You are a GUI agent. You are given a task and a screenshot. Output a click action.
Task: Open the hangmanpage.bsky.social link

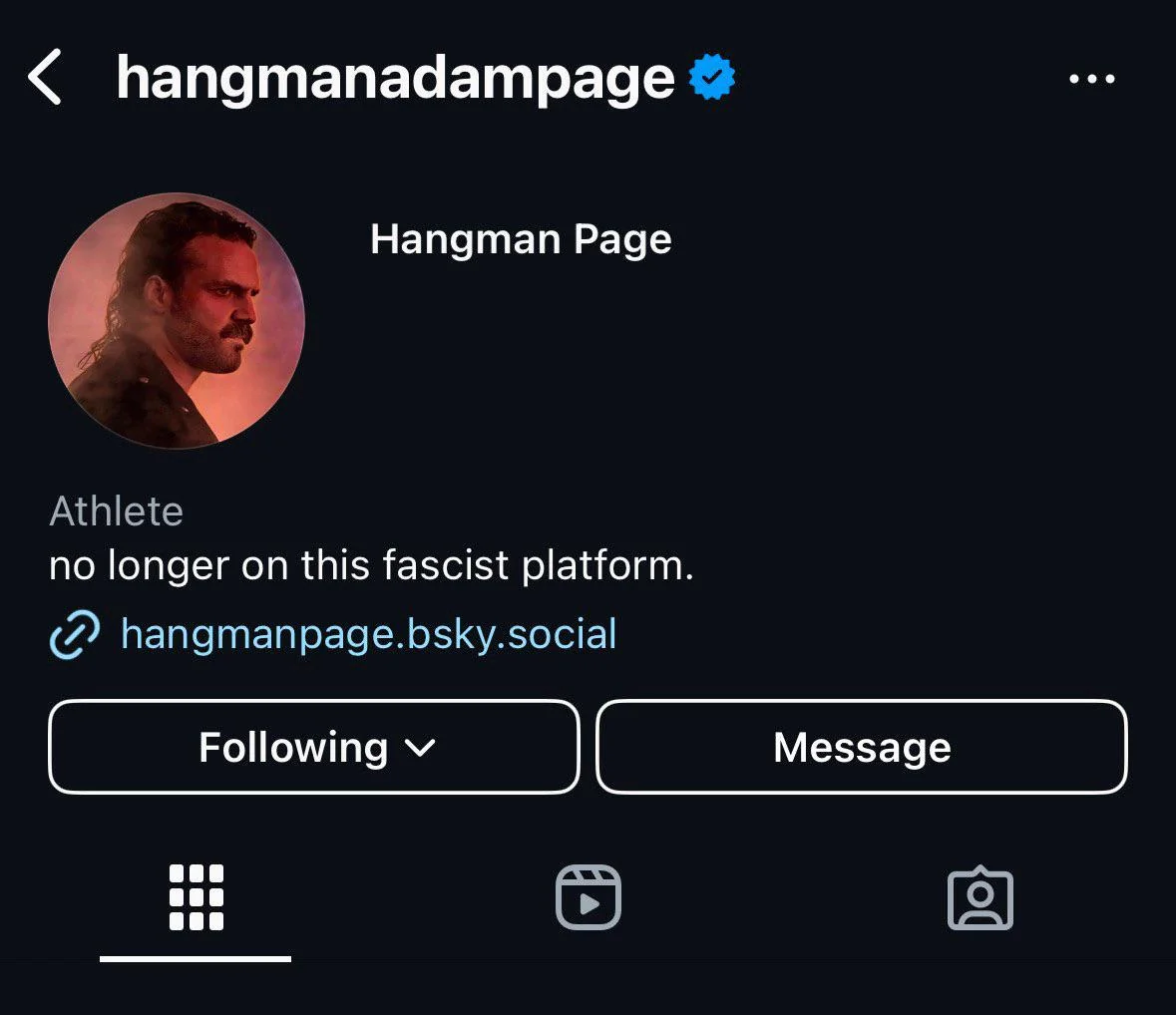click(368, 635)
